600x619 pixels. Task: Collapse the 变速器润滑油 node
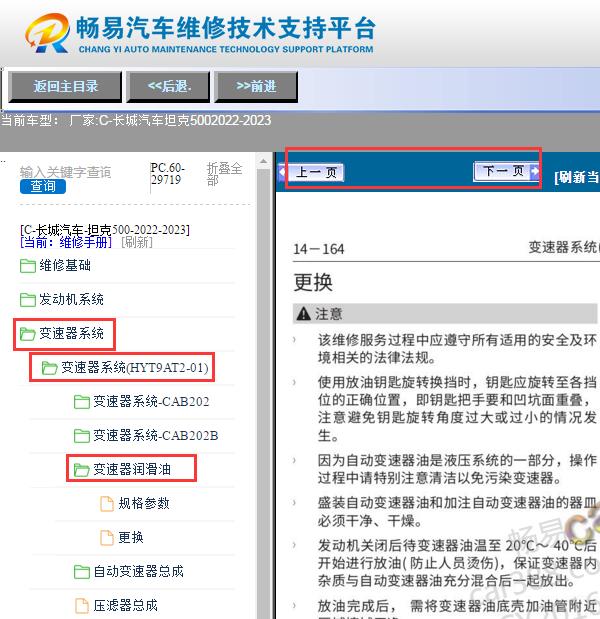pos(132,469)
